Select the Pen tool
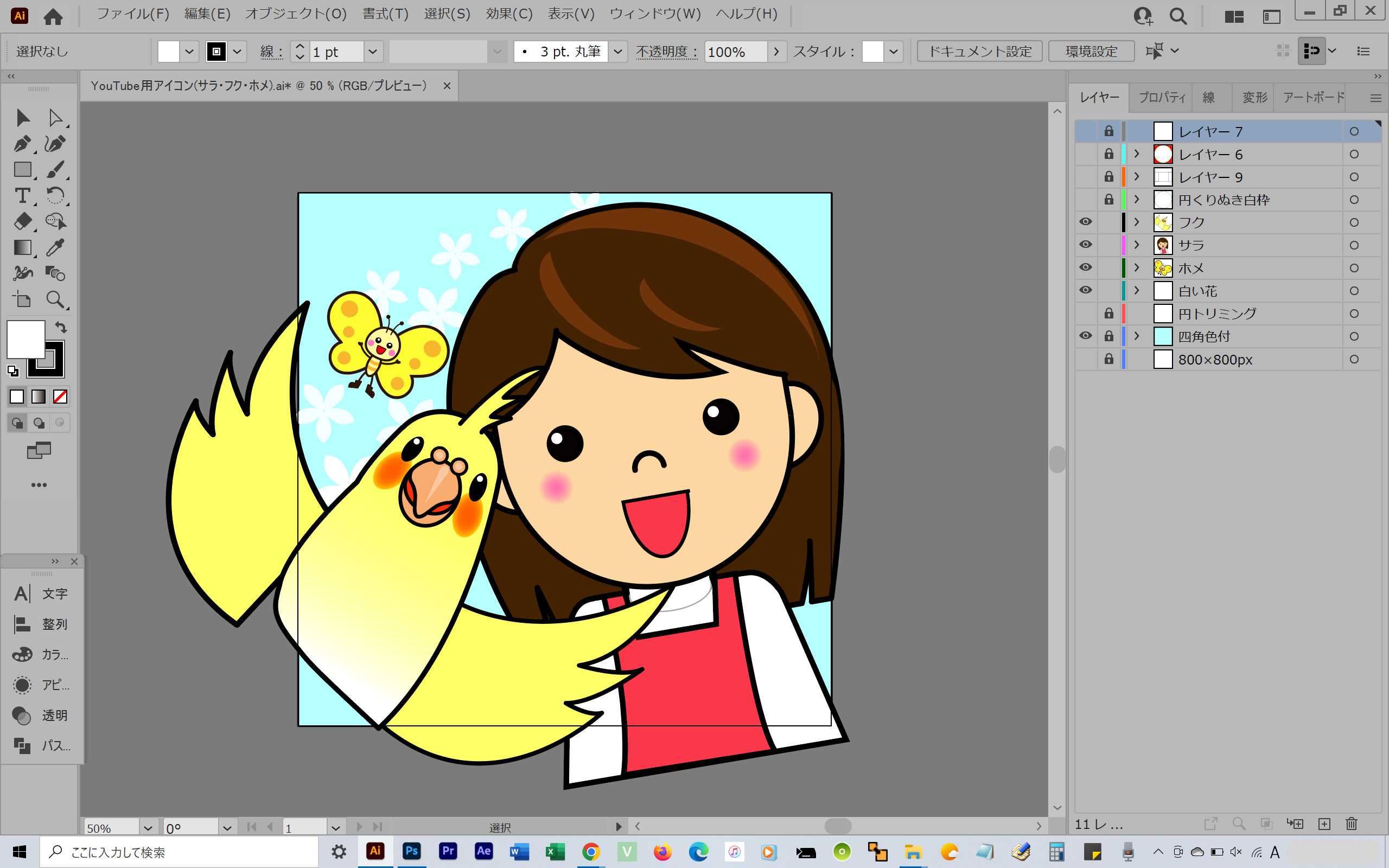 click(22, 144)
